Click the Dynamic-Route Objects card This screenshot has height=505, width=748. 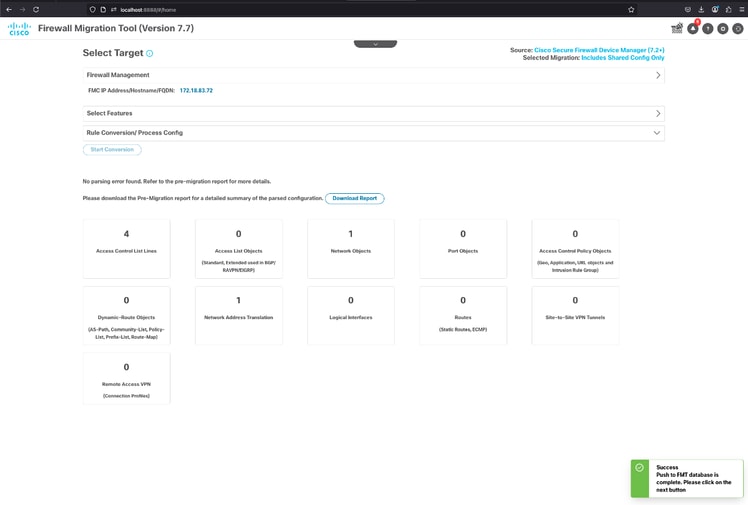point(126,315)
